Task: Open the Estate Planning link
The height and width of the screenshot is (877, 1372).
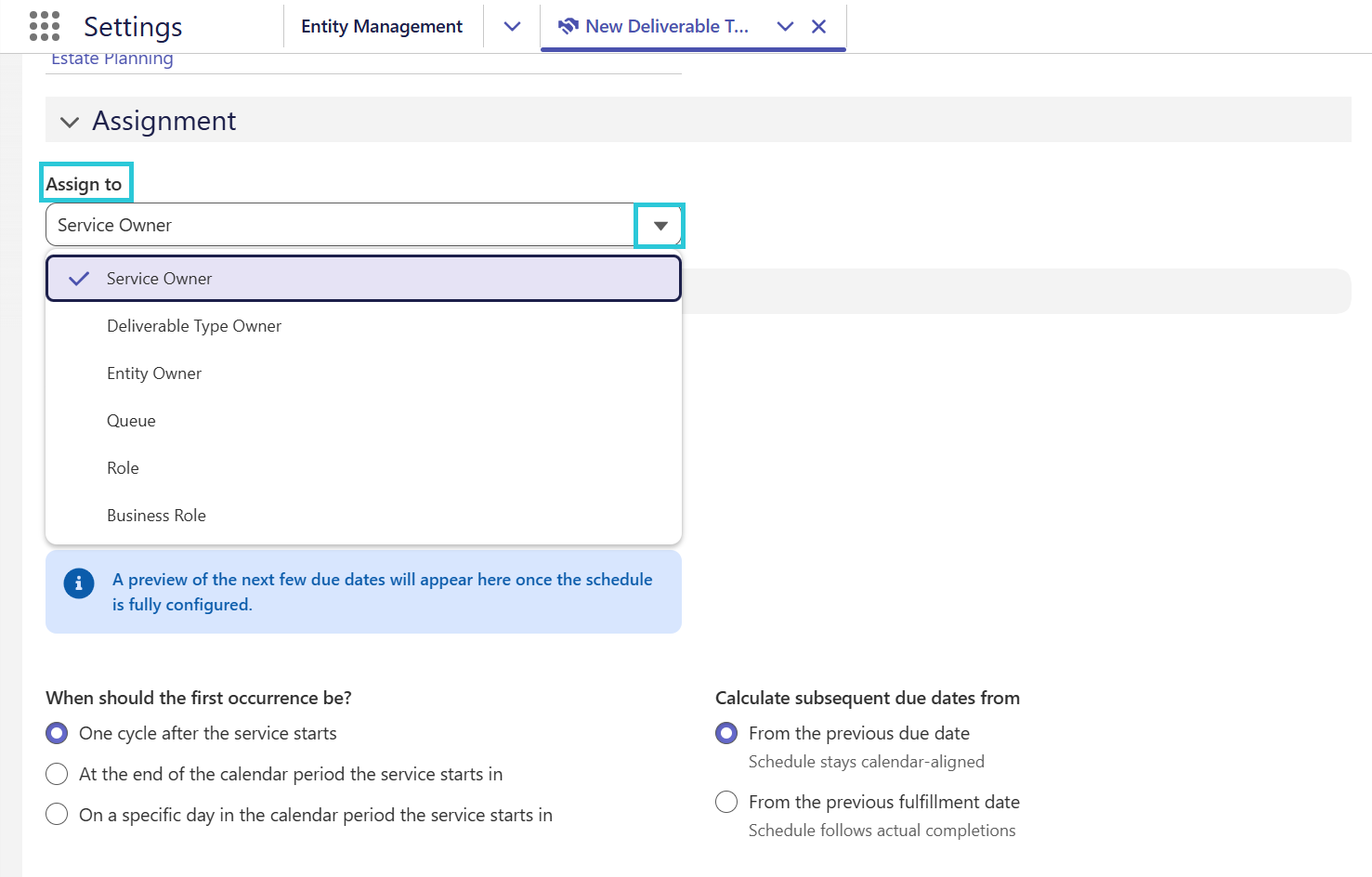Action: pyautogui.click(x=112, y=59)
